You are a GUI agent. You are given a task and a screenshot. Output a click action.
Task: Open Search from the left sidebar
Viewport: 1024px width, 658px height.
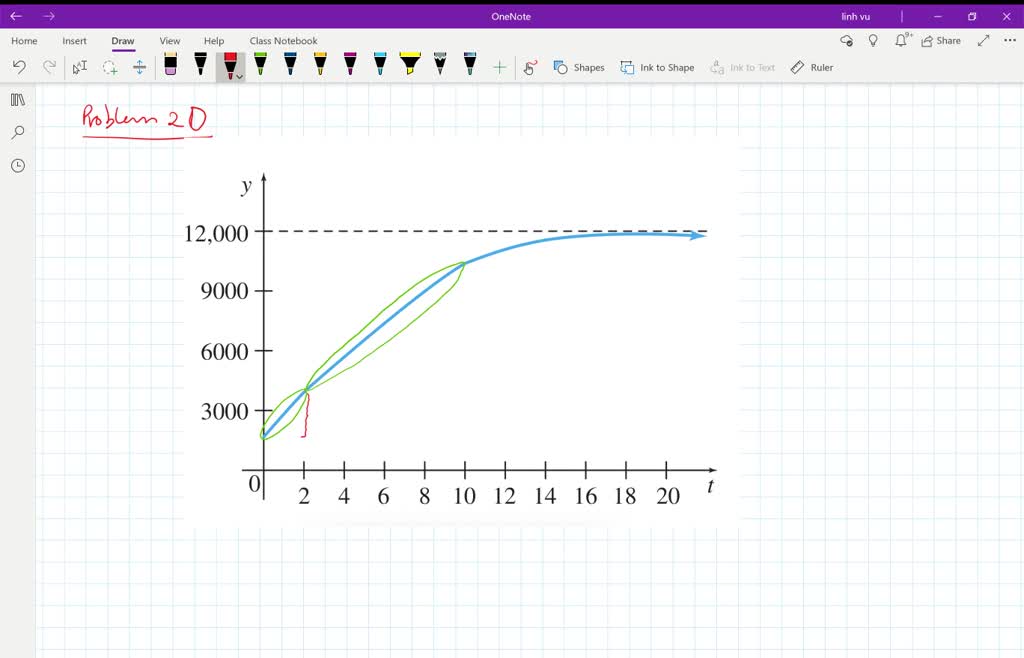pyautogui.click(x=17, y=132)
